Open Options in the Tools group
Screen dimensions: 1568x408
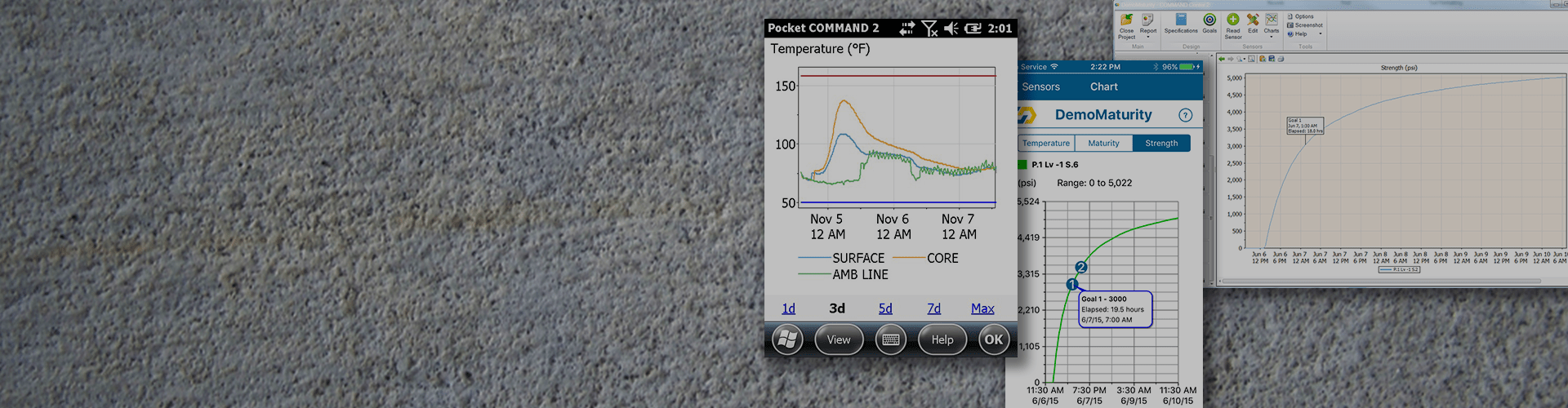[1300, 16]
